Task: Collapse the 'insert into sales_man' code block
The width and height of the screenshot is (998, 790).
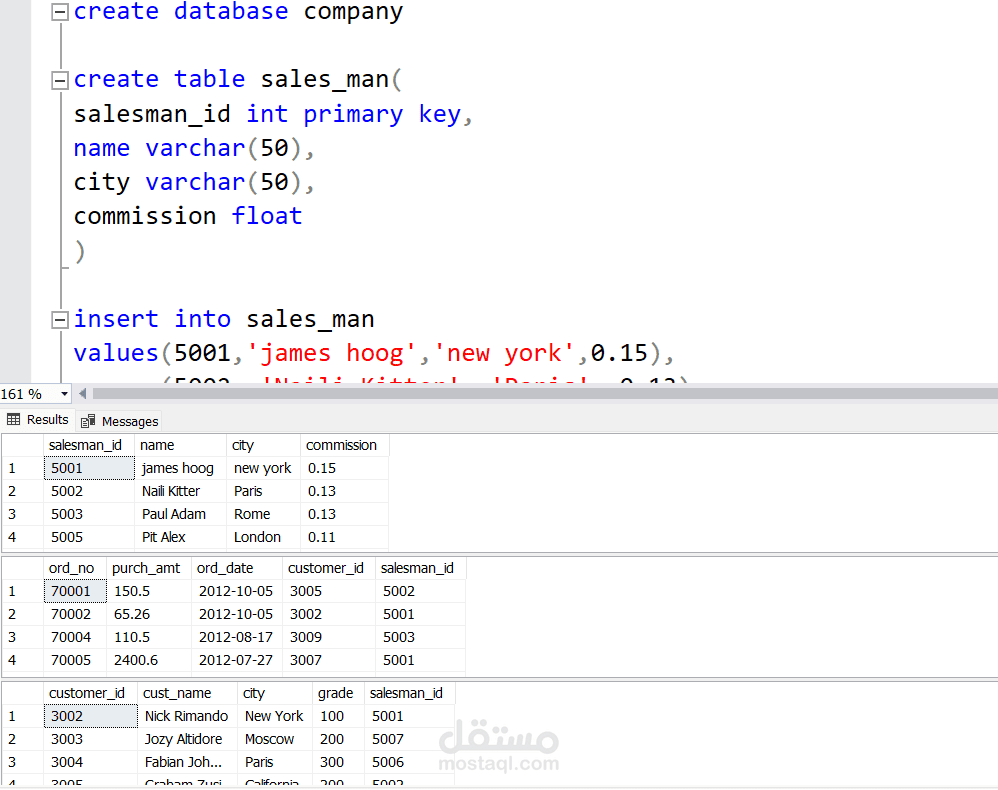Action: pos(60,320)
